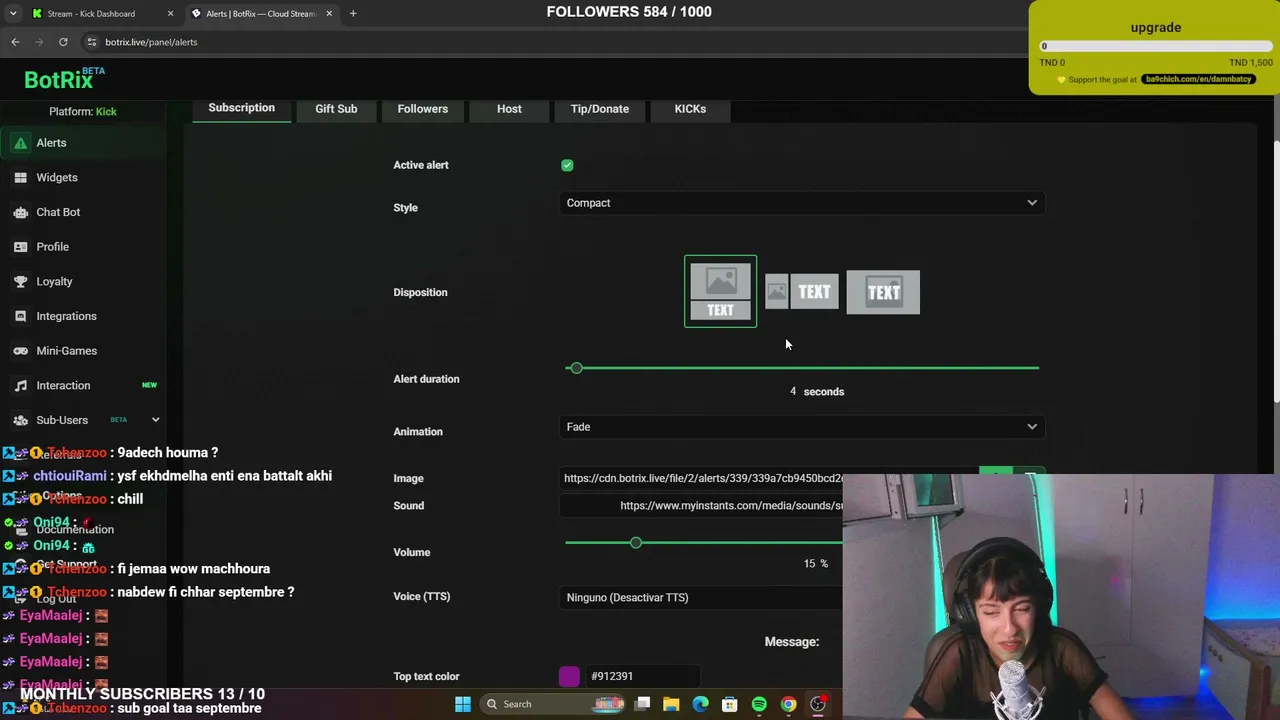1280x720 pixels.
Task: Click the Alert duration slider handle
Action: 575,368
